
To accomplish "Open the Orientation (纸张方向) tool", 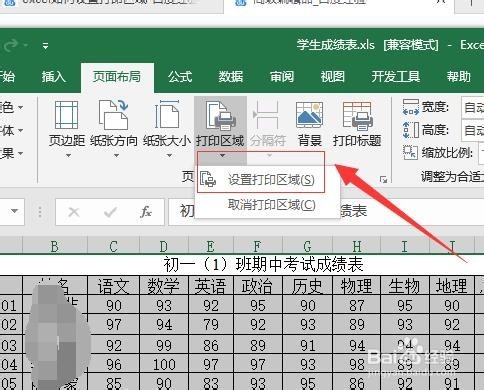I will point(114,128).
